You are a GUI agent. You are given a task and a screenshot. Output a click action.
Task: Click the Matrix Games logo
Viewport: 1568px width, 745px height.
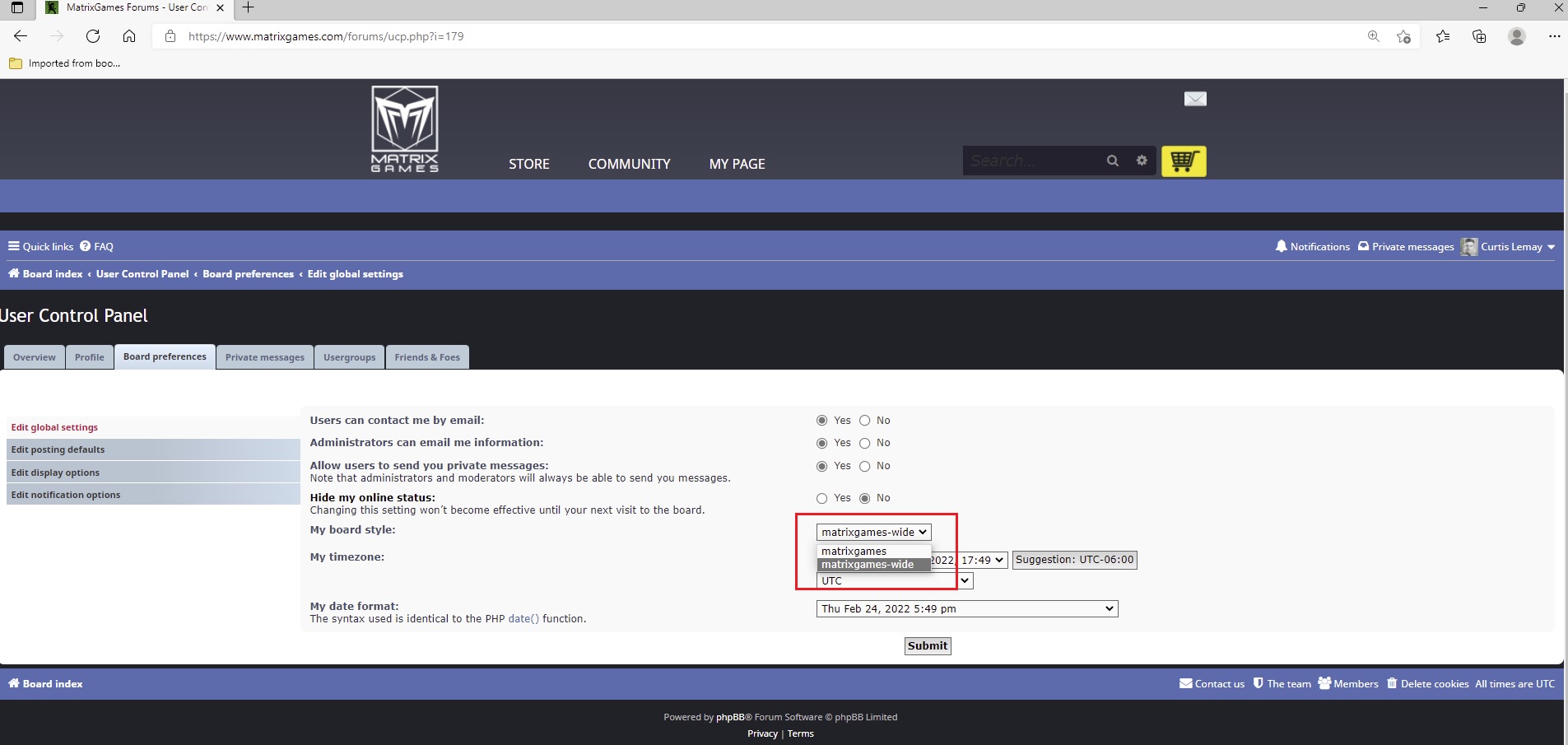pyautogui.click(x=405, y=129)
